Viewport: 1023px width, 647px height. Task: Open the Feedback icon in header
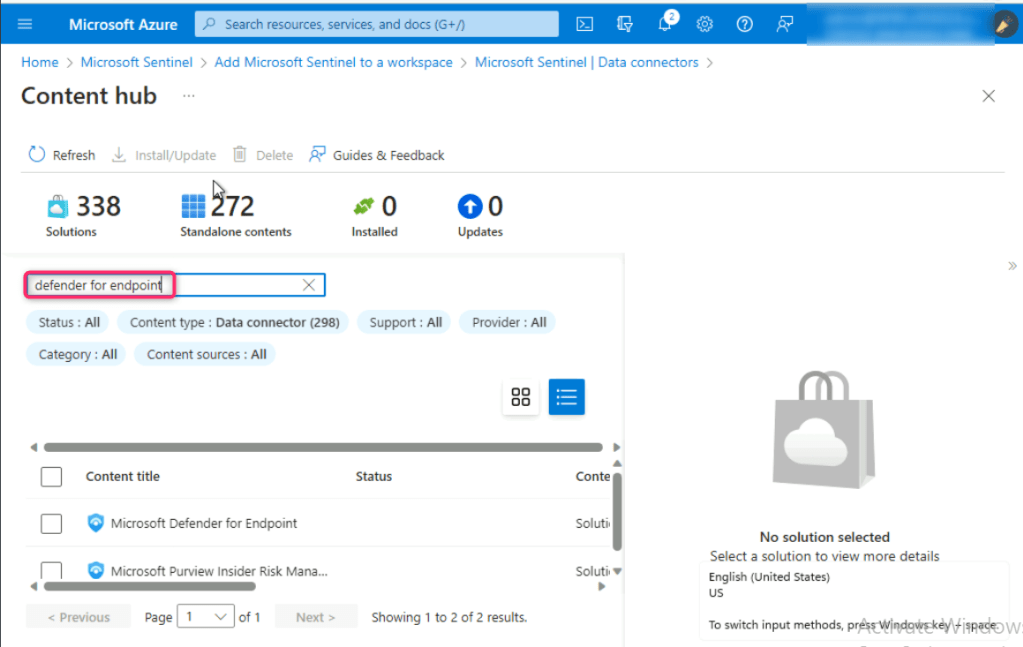click(785, 24)
